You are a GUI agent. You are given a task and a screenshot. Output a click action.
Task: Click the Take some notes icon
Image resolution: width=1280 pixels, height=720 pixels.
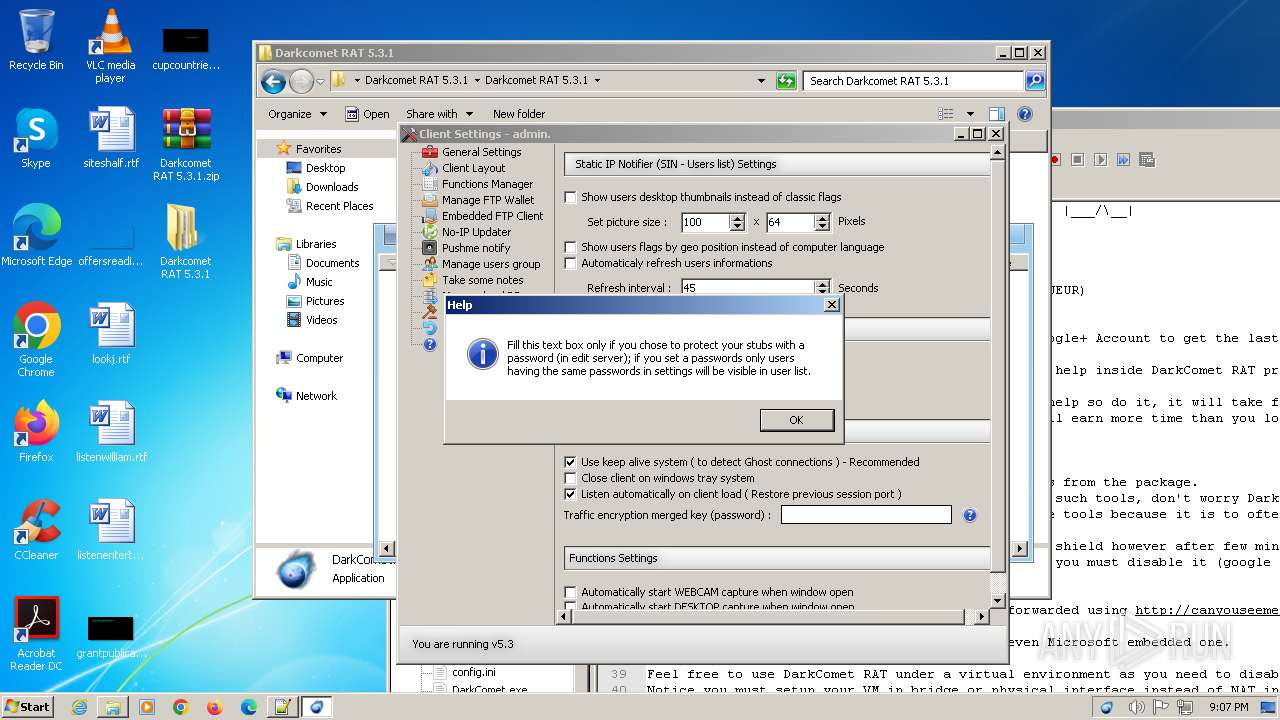click(x=429, y=280)
